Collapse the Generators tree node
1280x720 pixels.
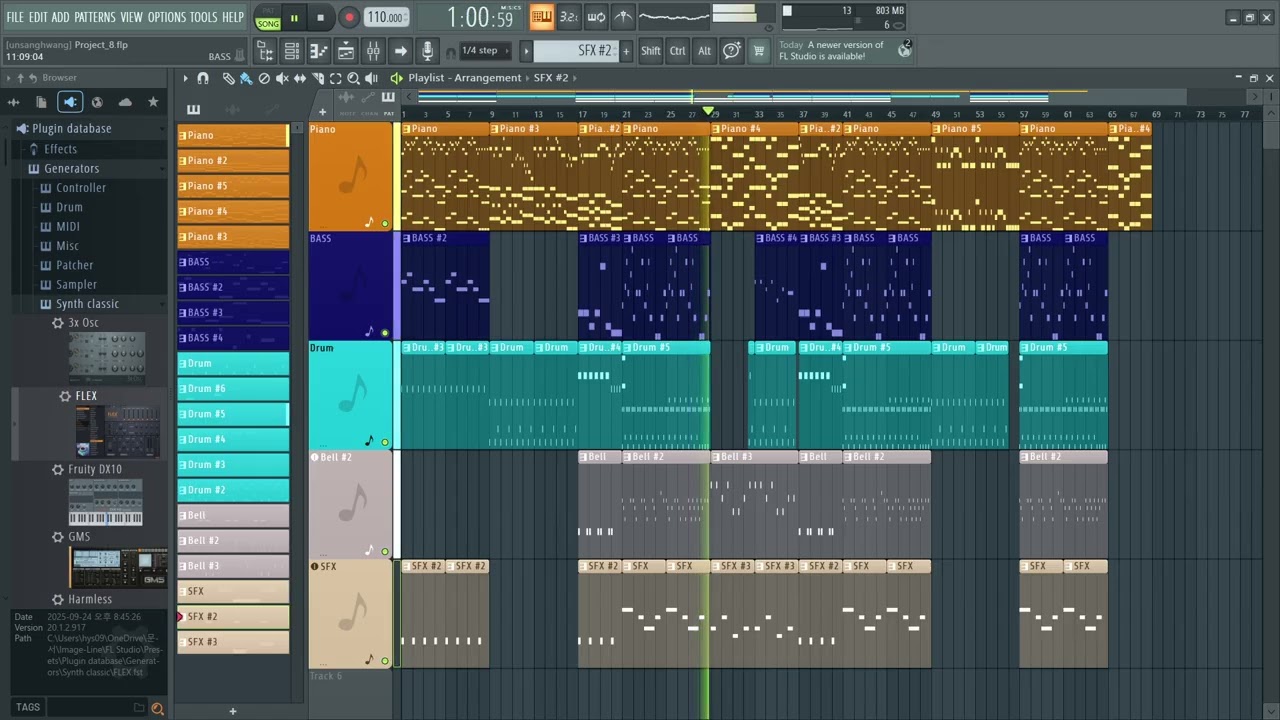(71, 168)
